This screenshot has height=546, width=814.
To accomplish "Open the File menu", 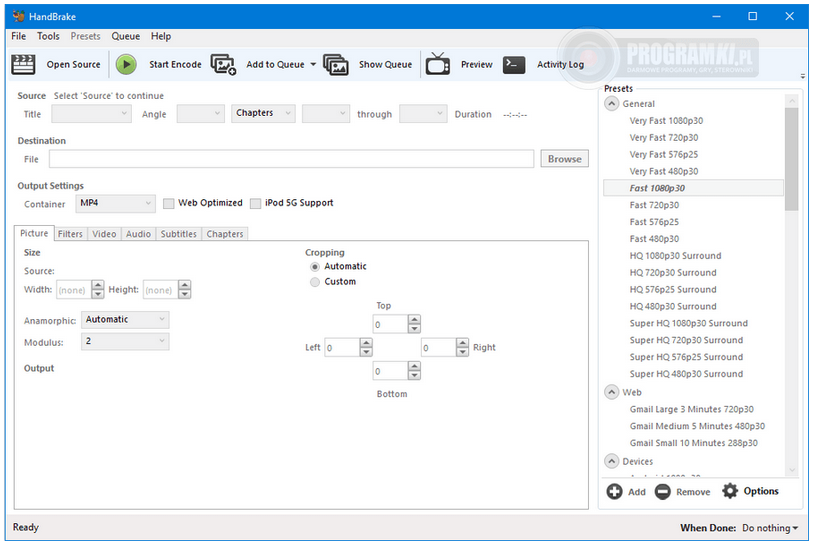I will tap(19, 36).
